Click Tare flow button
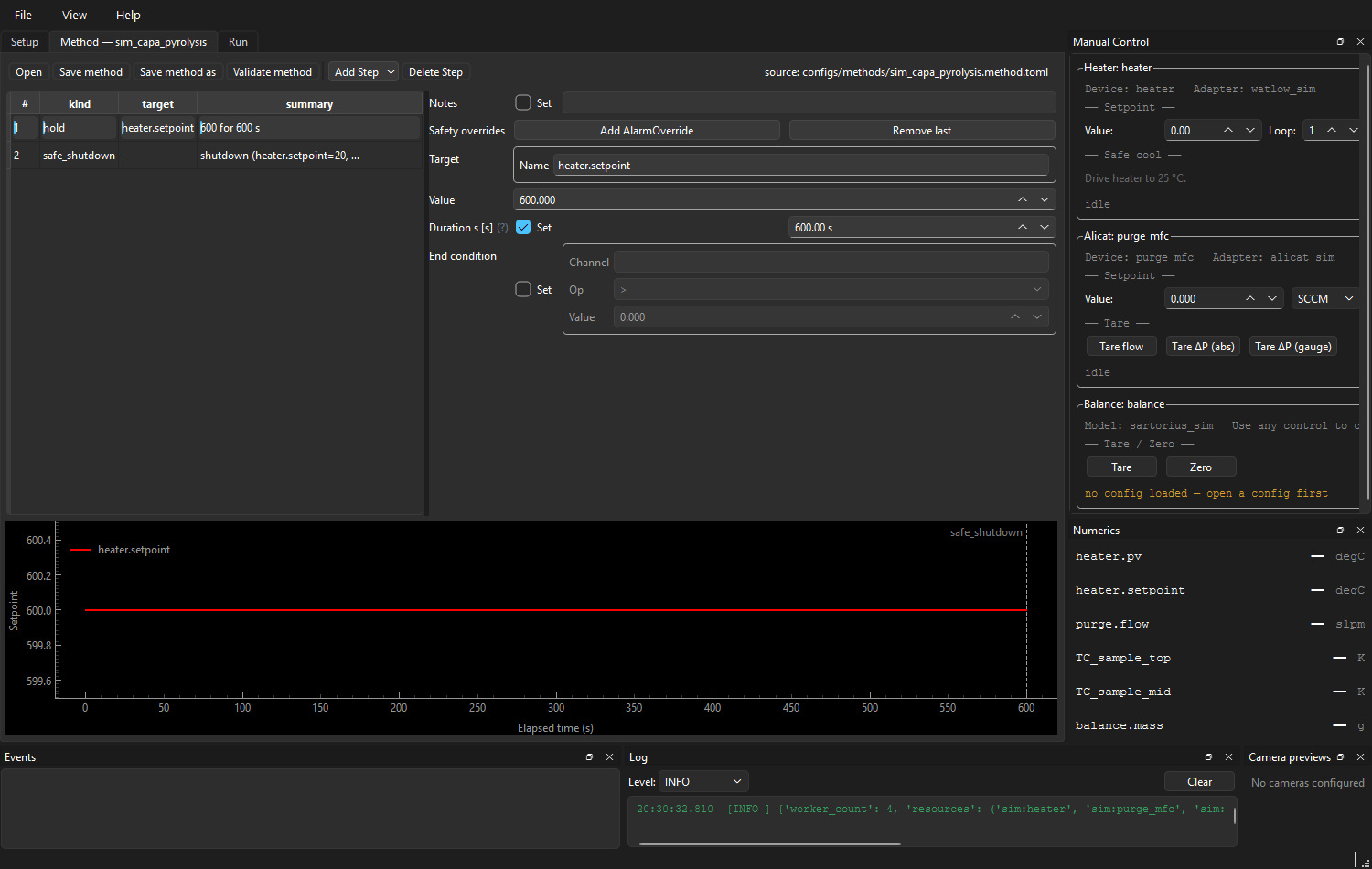Viewport: 1372px width, 869px height. [1121, 347]
